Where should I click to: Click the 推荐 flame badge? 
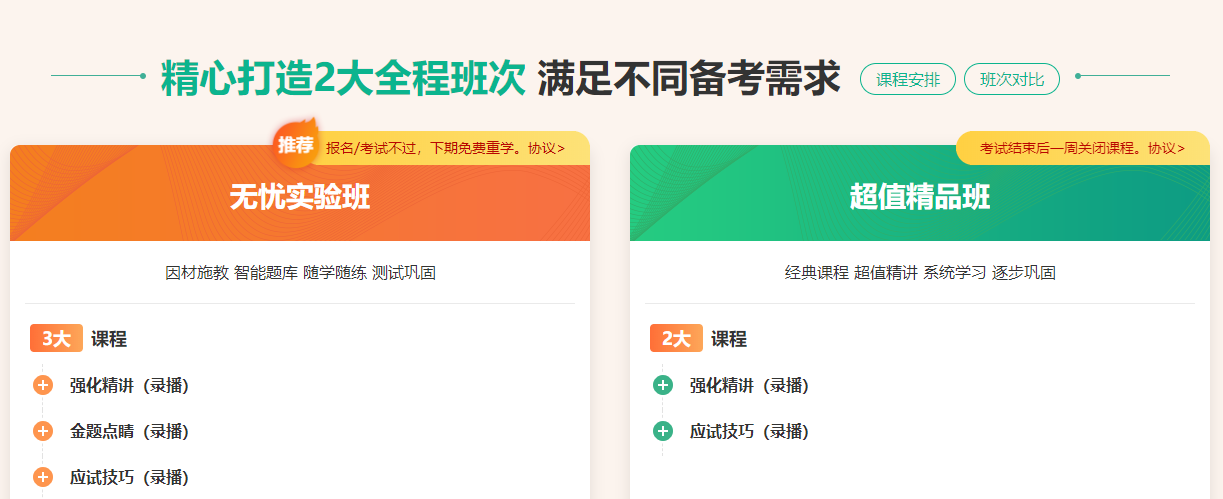(x=296, y=146)
